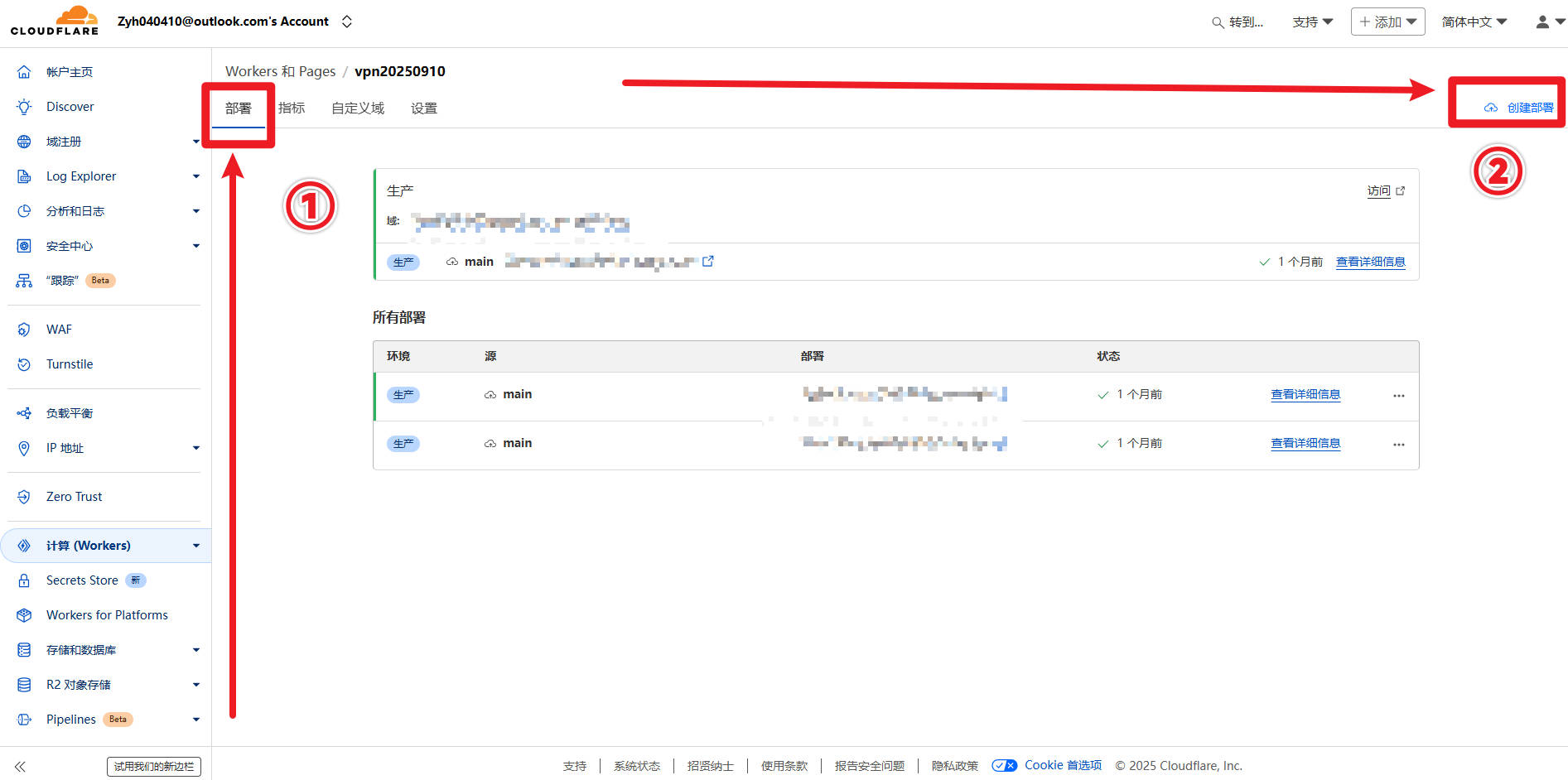Switch to the 指标 tab
The height and width of the screenshot is (780, 1568).
[x=292, y=108]
